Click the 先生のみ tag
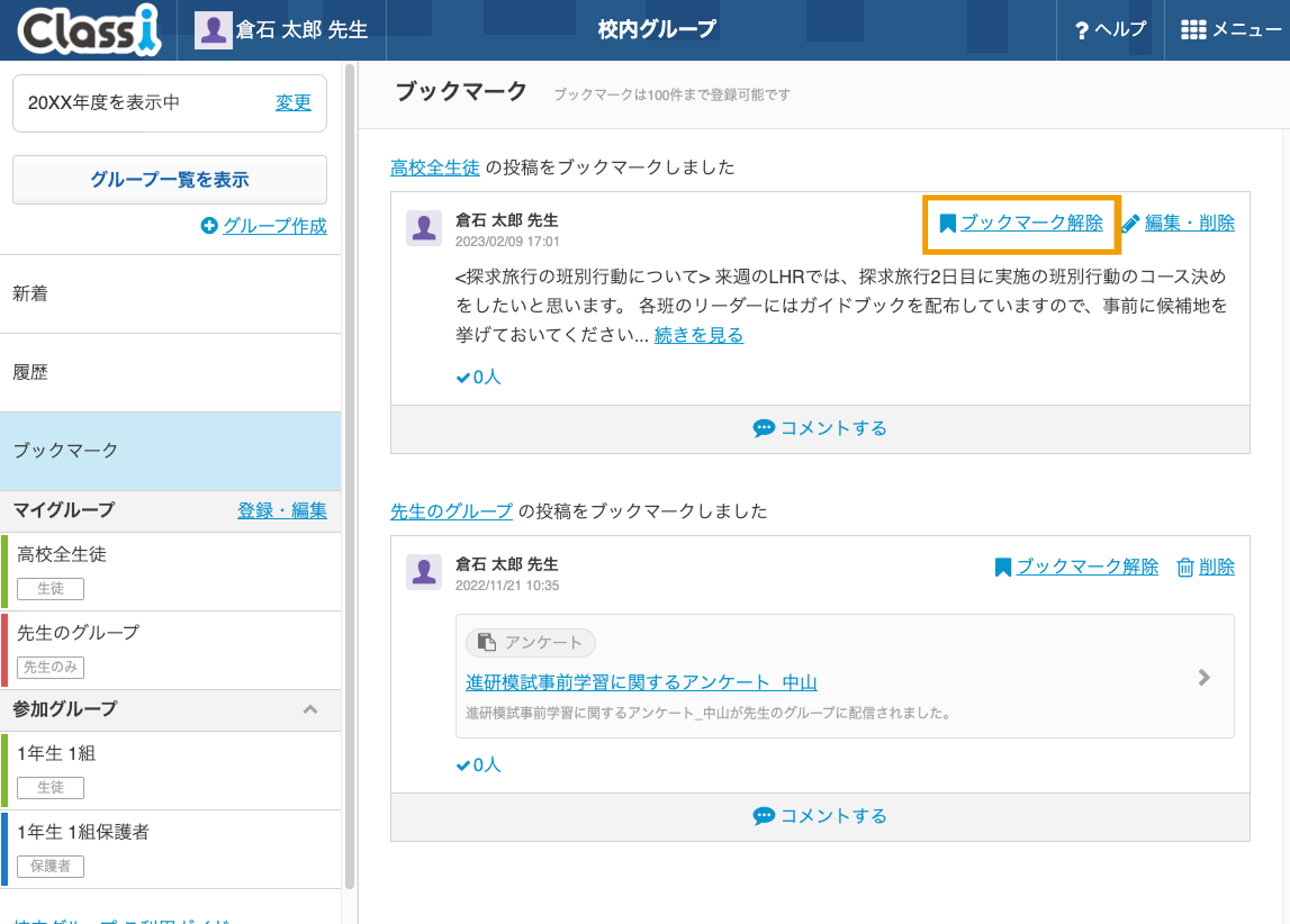Screen dimensions: 1290x924 [x=51, y=667]
